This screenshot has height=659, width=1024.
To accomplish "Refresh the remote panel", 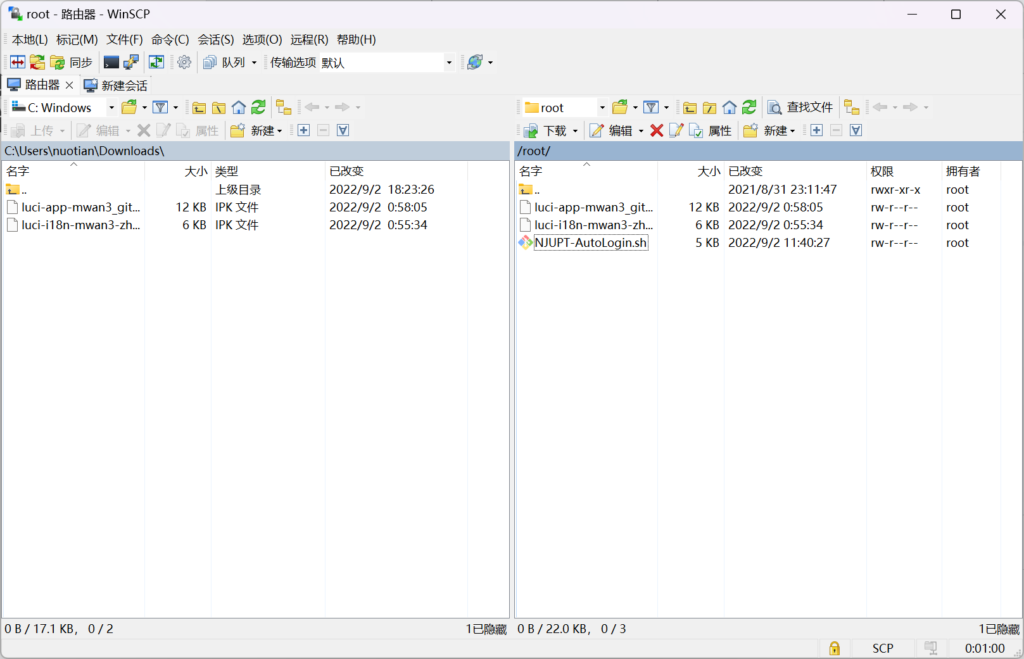I will click(749, 107).
